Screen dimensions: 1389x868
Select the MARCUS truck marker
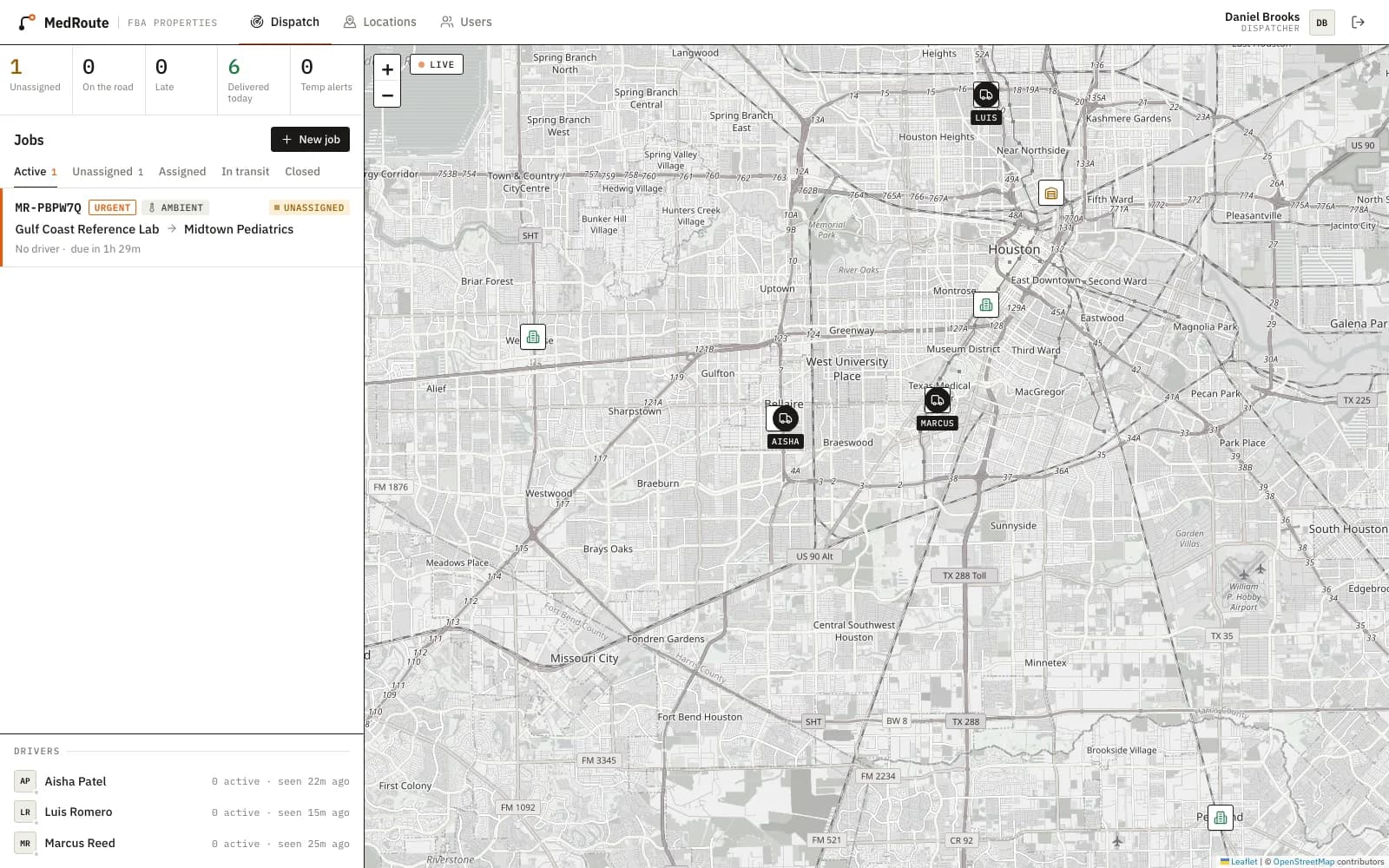coord(937,400)
